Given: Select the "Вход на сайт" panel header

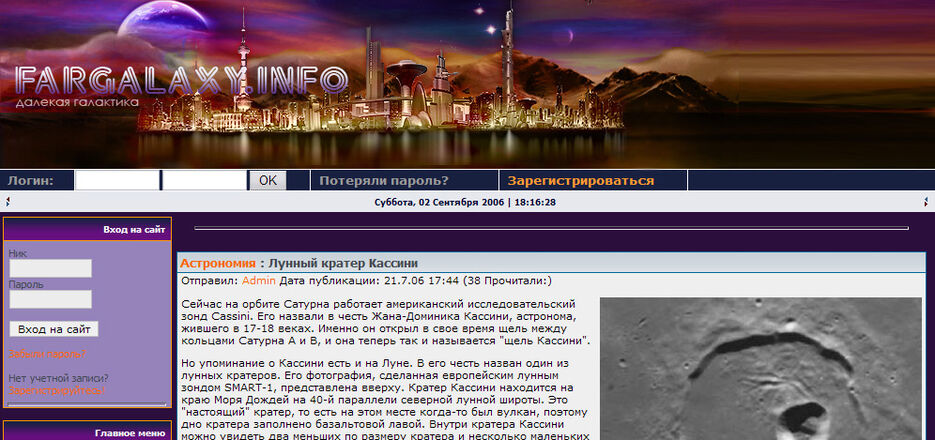Looking at the screenshot, I should [x=134, y=230].
